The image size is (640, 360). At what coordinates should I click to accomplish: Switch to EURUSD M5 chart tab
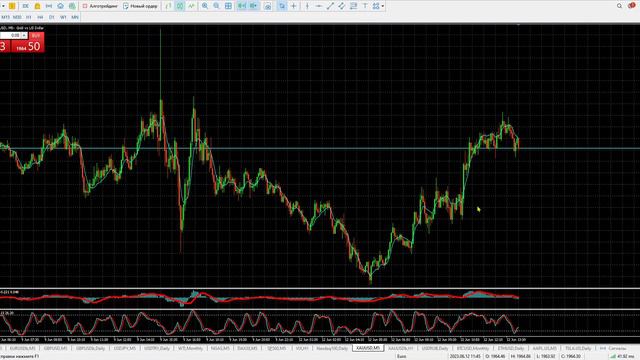click(22, 348)
